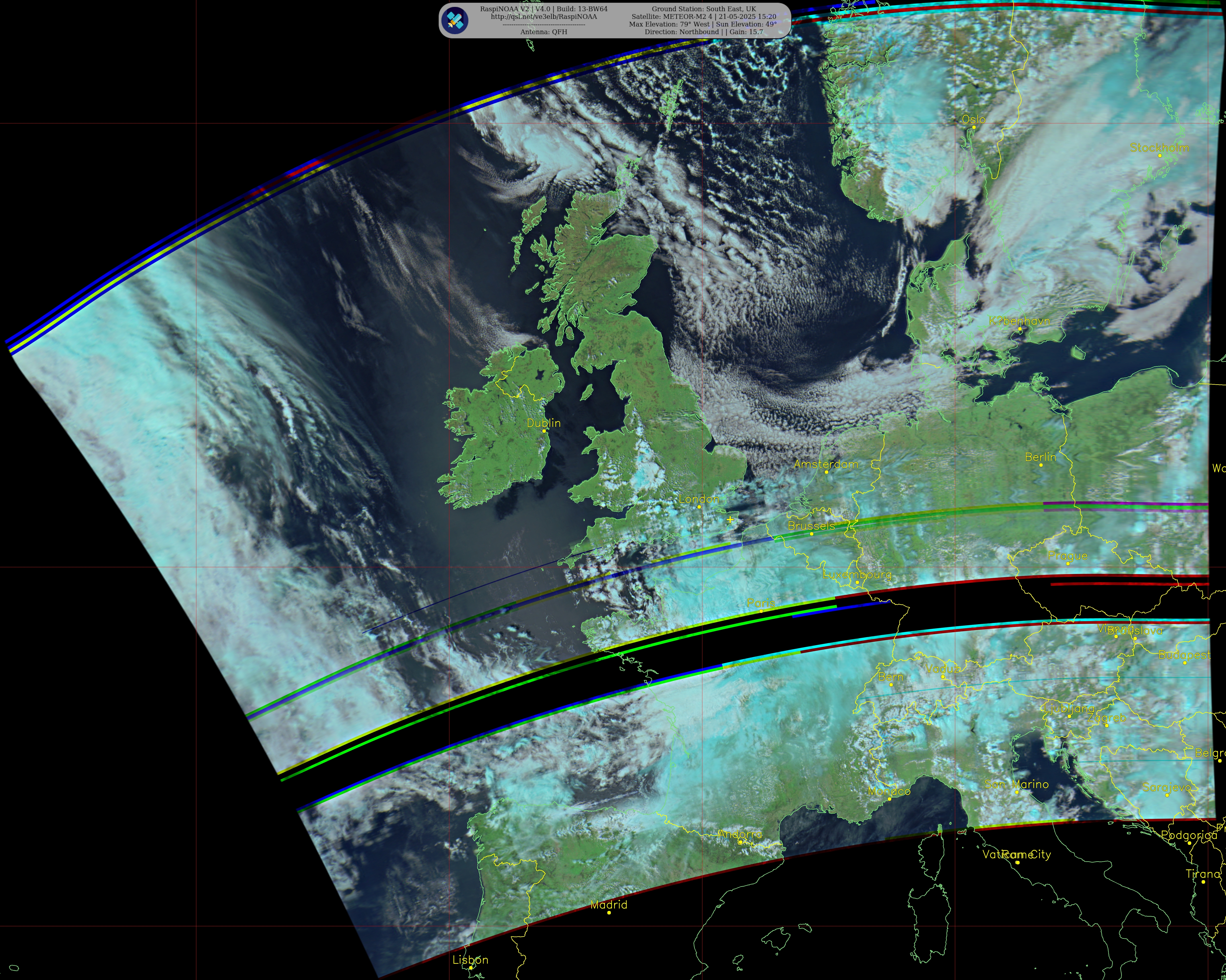Click the Madrid city label

[608, 905]
